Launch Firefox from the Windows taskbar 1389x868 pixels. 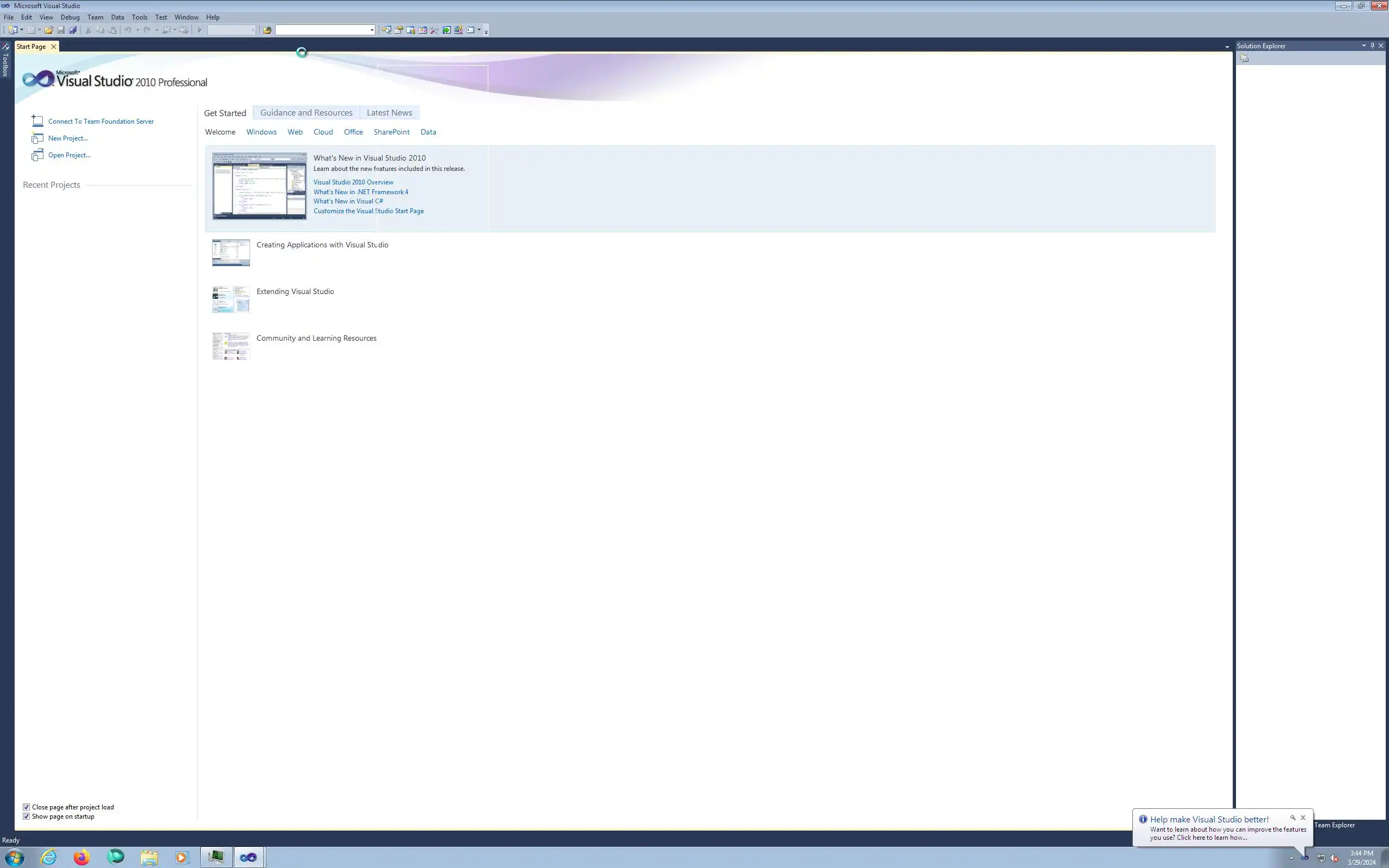(81, 857)
